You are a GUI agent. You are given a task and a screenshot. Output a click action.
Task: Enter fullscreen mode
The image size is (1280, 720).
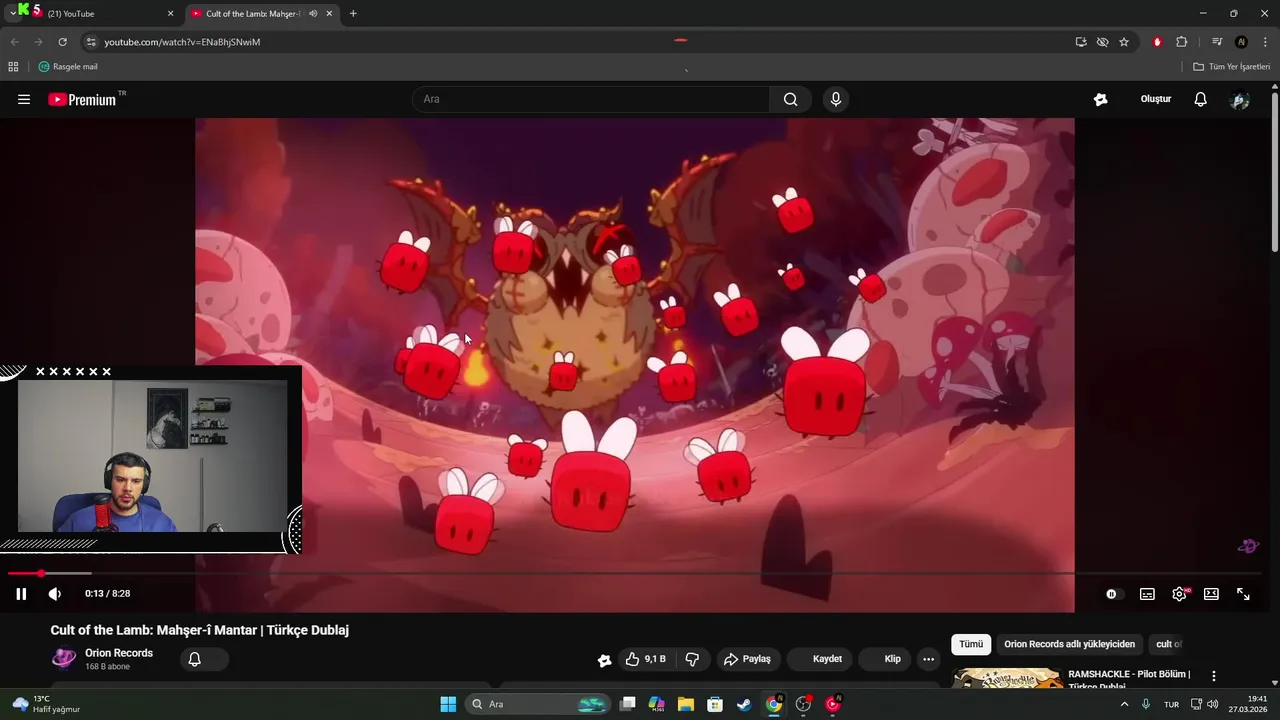point(1243,594)
